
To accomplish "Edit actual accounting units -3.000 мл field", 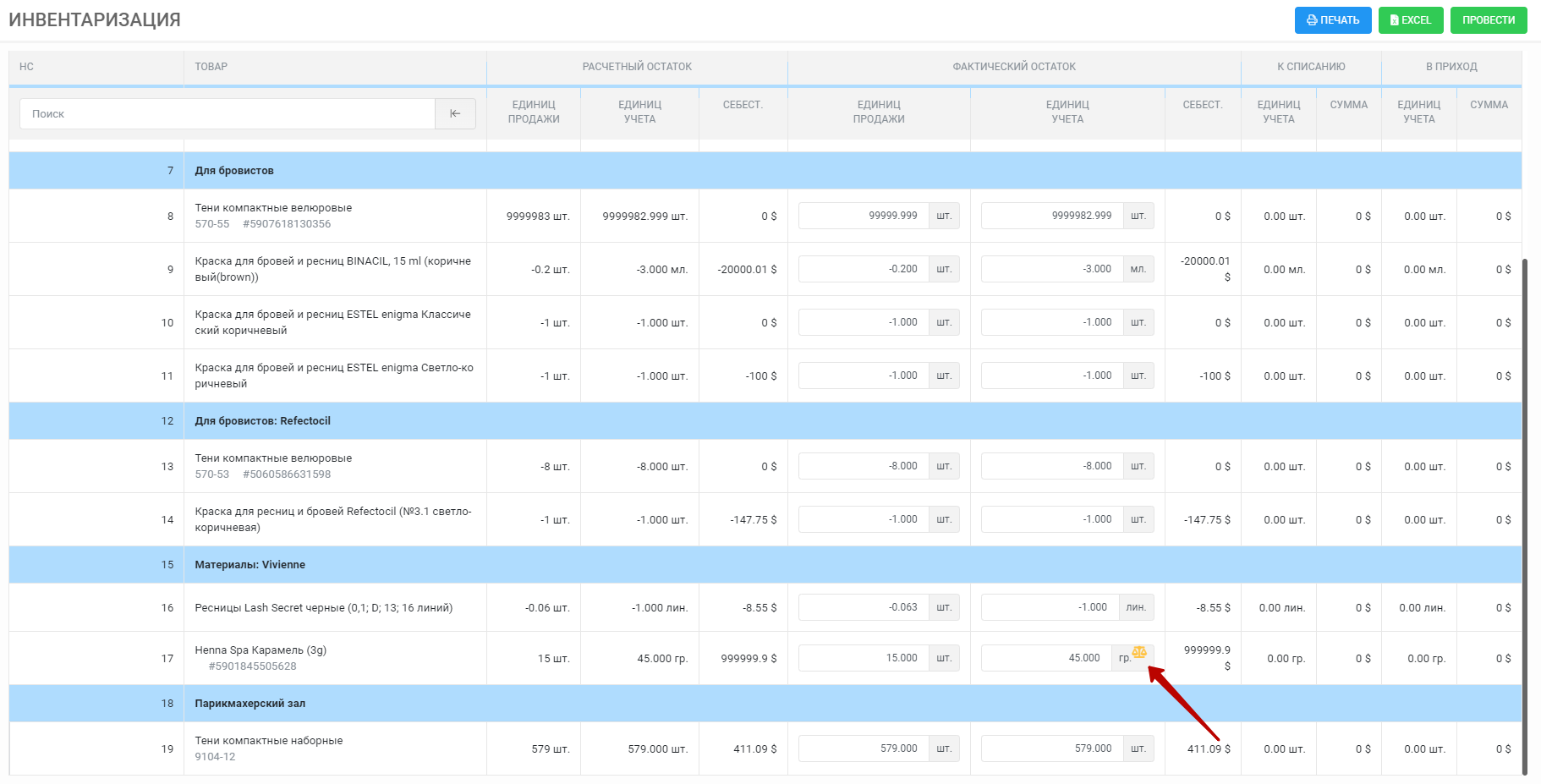I will tap(1052, 269).
